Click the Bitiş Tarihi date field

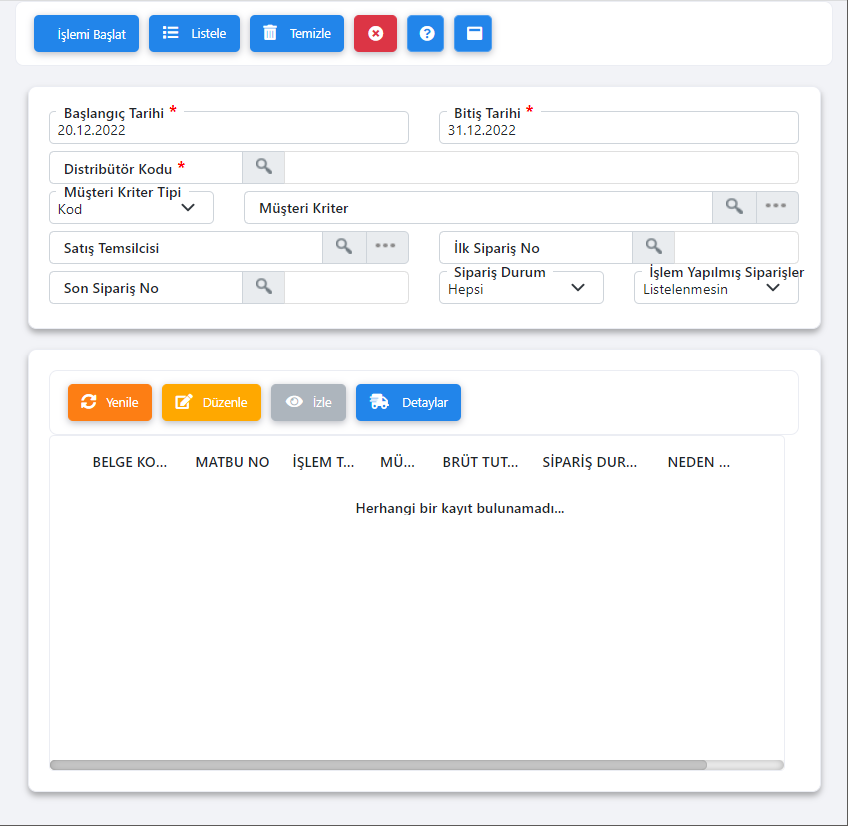pos(619,128)
